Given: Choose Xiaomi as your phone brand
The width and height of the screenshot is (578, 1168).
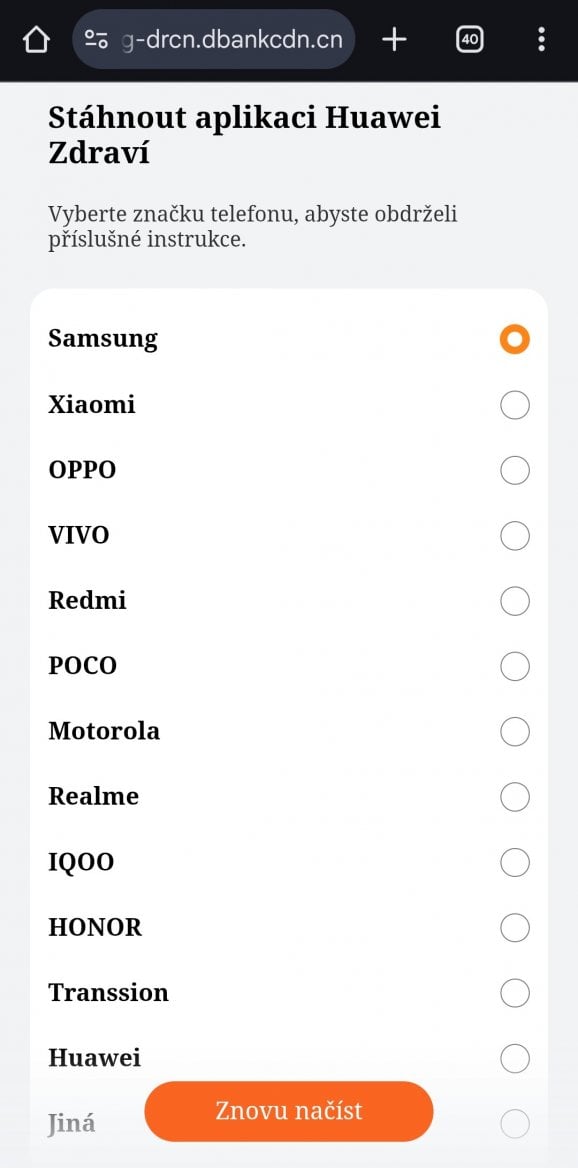Looking at the screenshot, I should tap(514, 405).
